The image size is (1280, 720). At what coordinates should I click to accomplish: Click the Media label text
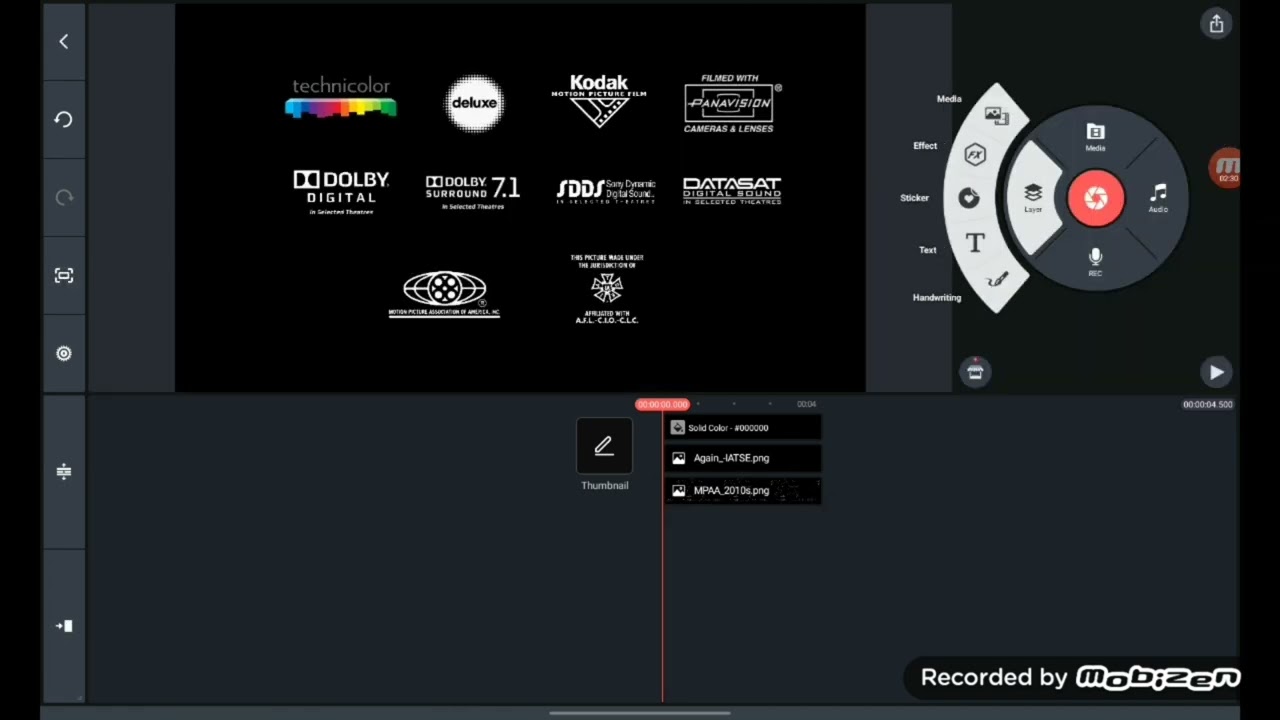pos(949,99)
